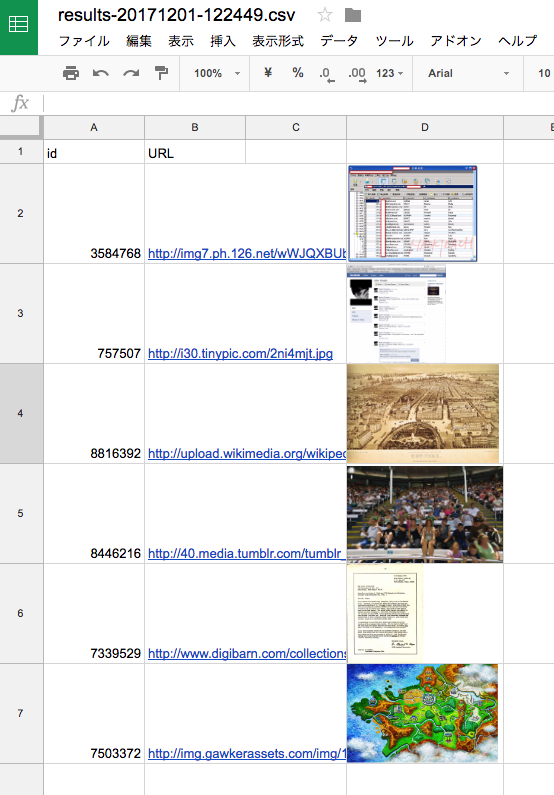Open the ヘルプ menu
The image size is (554, 795).
pos(518,41)
